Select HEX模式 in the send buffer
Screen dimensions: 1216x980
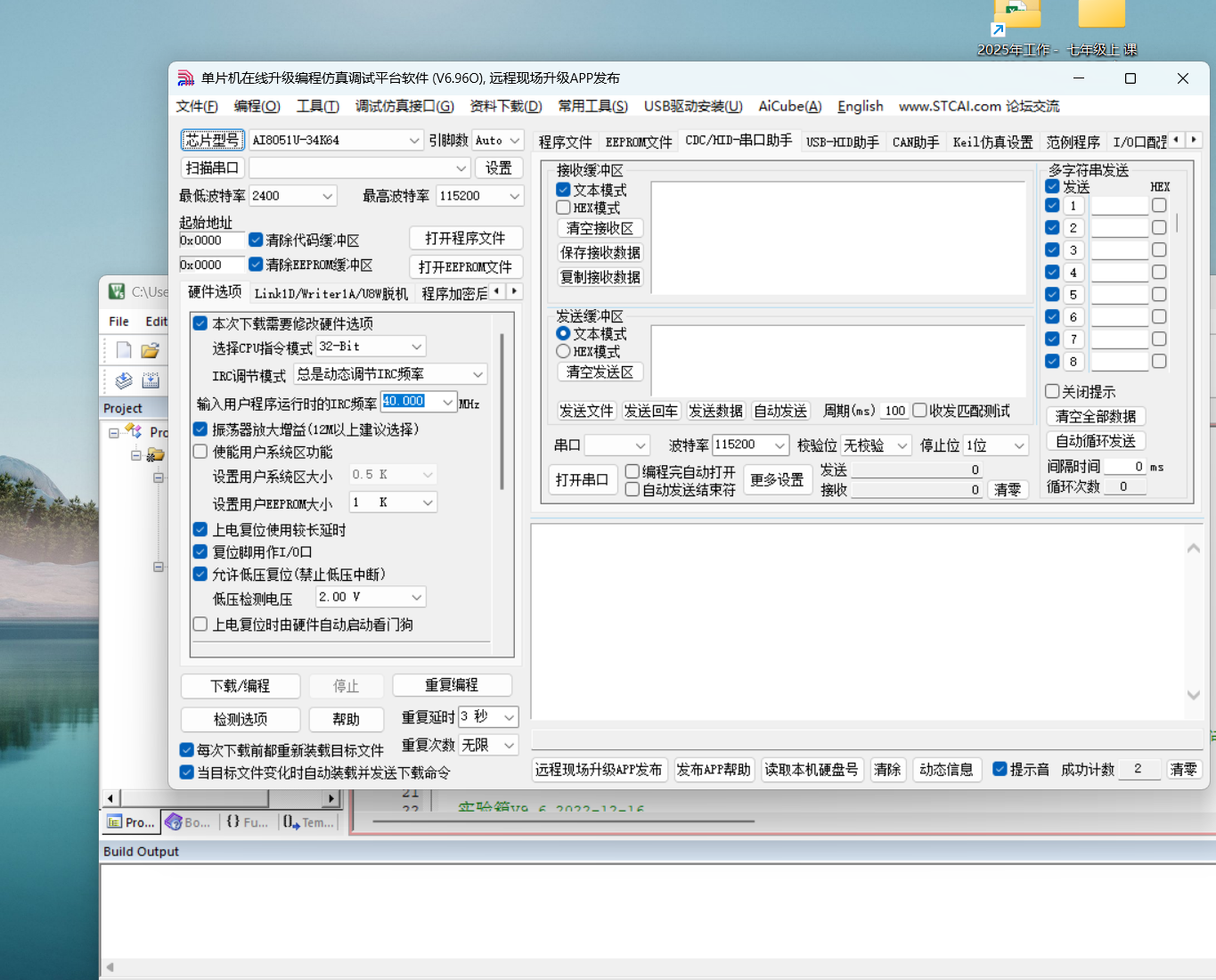563,351
